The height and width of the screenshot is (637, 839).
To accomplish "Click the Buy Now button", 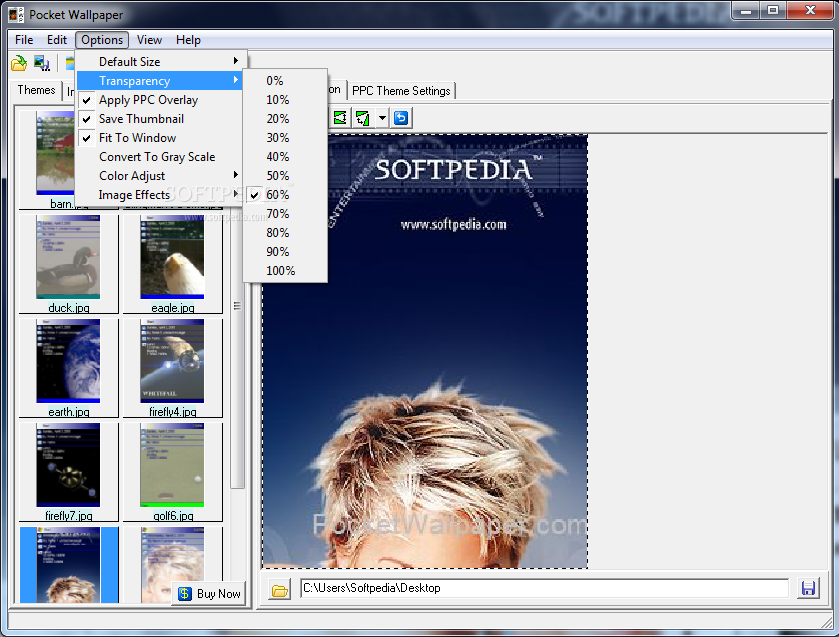I will point(209,594).
